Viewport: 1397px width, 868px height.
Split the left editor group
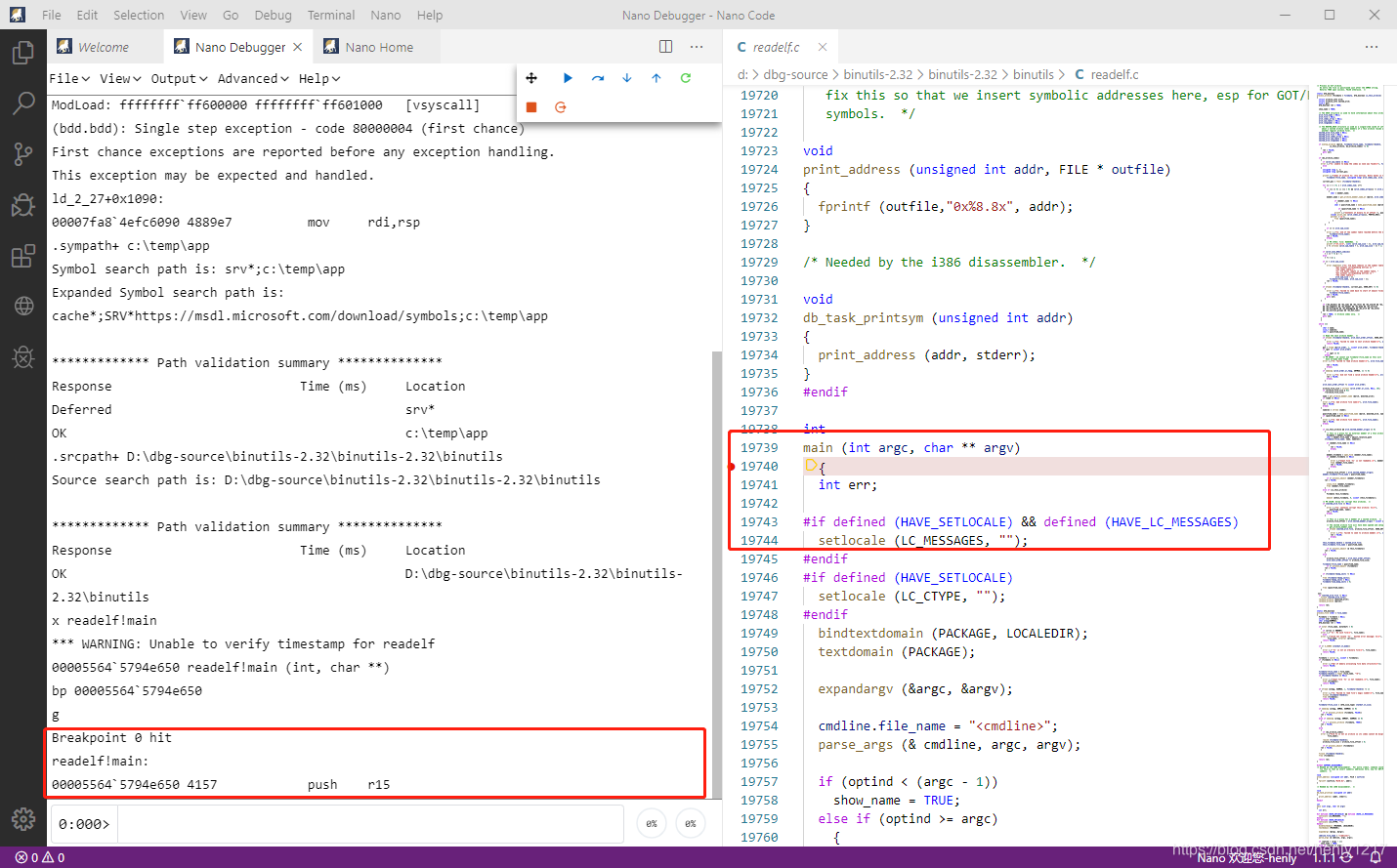click(x=665, y=47)
